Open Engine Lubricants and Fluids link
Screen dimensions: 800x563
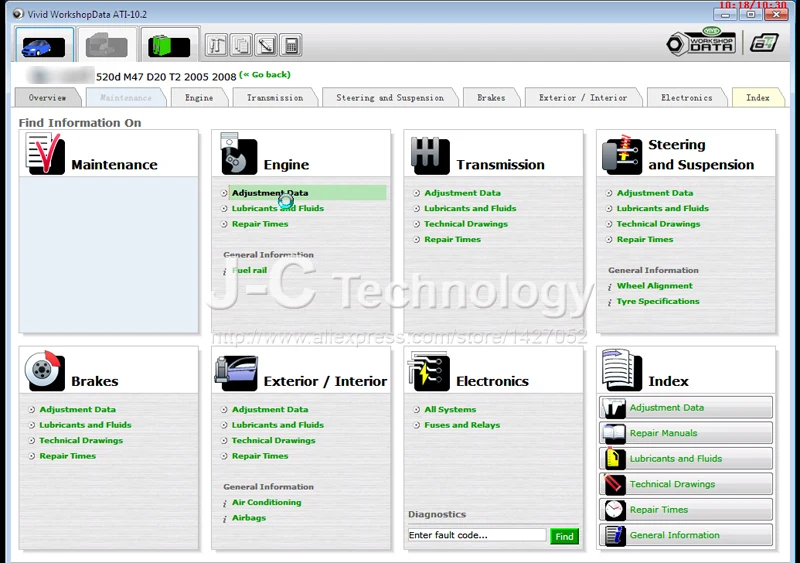[x=278, y=208]
